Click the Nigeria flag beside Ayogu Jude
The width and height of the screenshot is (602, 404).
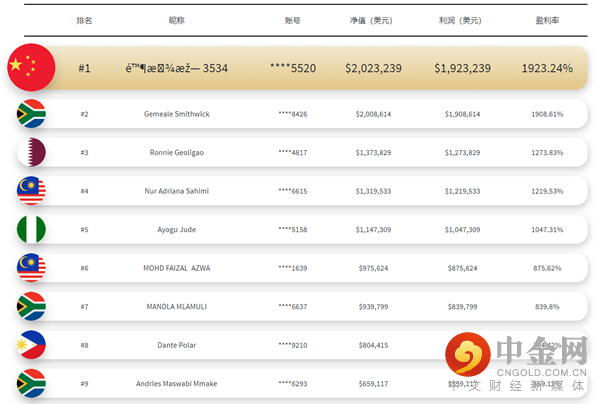(x=31, y=229)
